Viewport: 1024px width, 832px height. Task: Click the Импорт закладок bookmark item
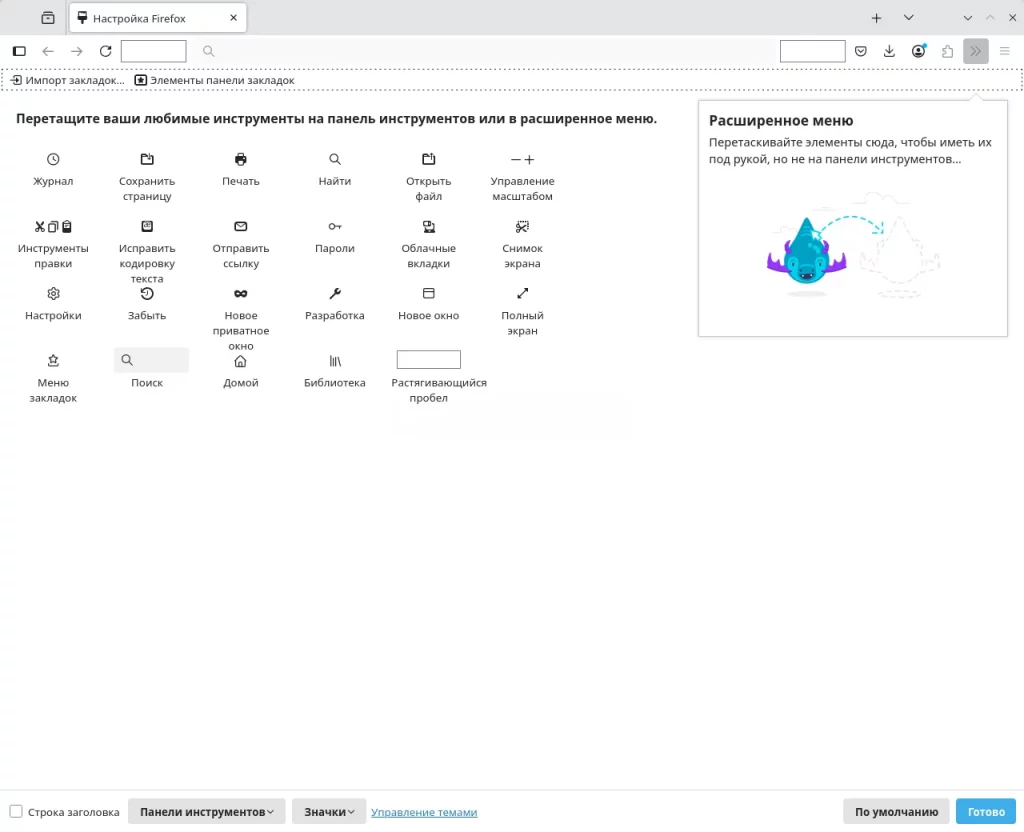point(67,80)
